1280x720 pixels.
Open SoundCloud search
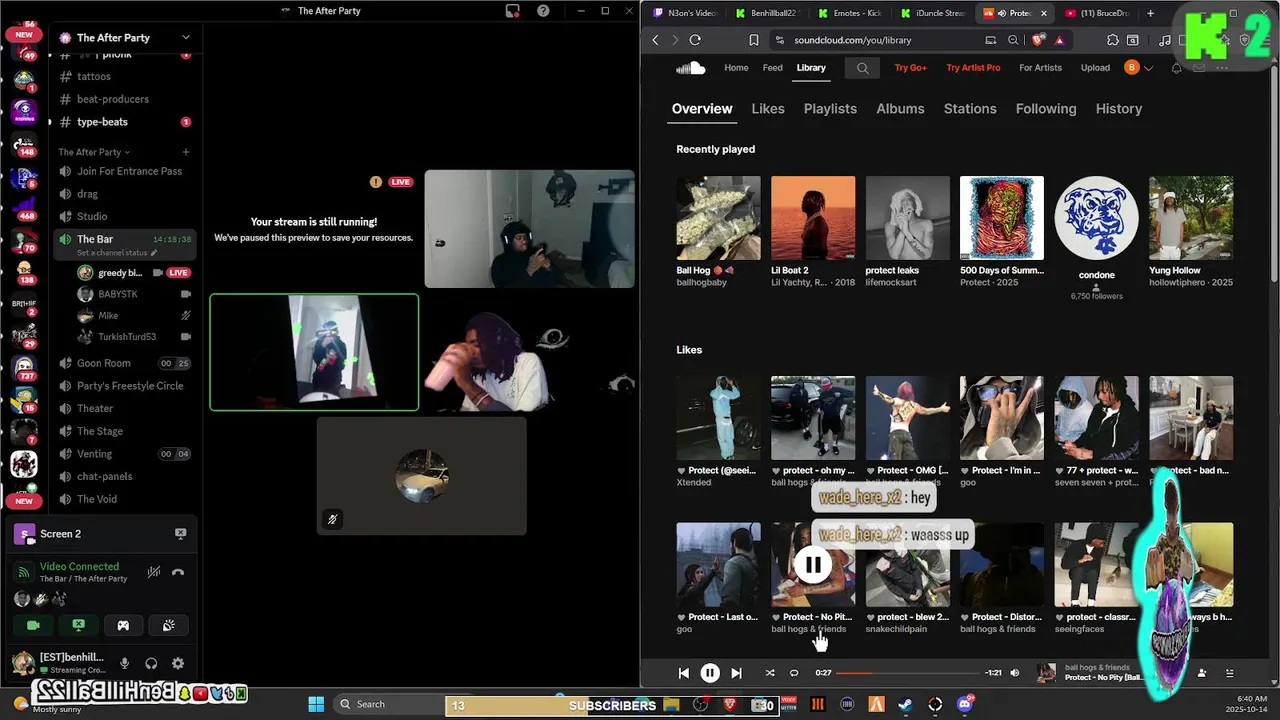click(862, 68)
